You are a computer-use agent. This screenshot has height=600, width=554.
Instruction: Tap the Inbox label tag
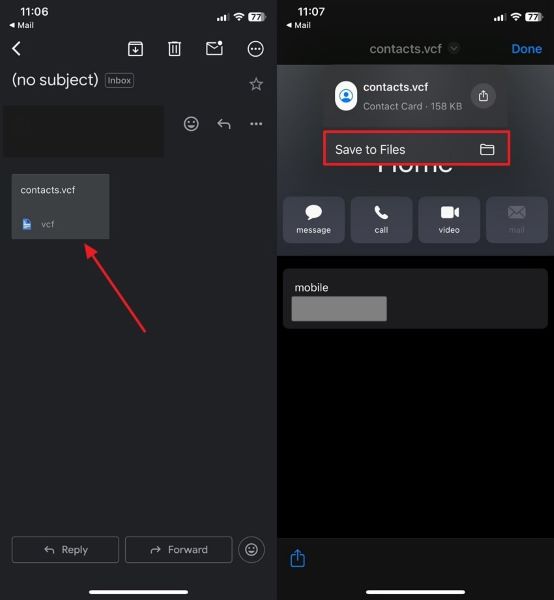pos(119,81)
